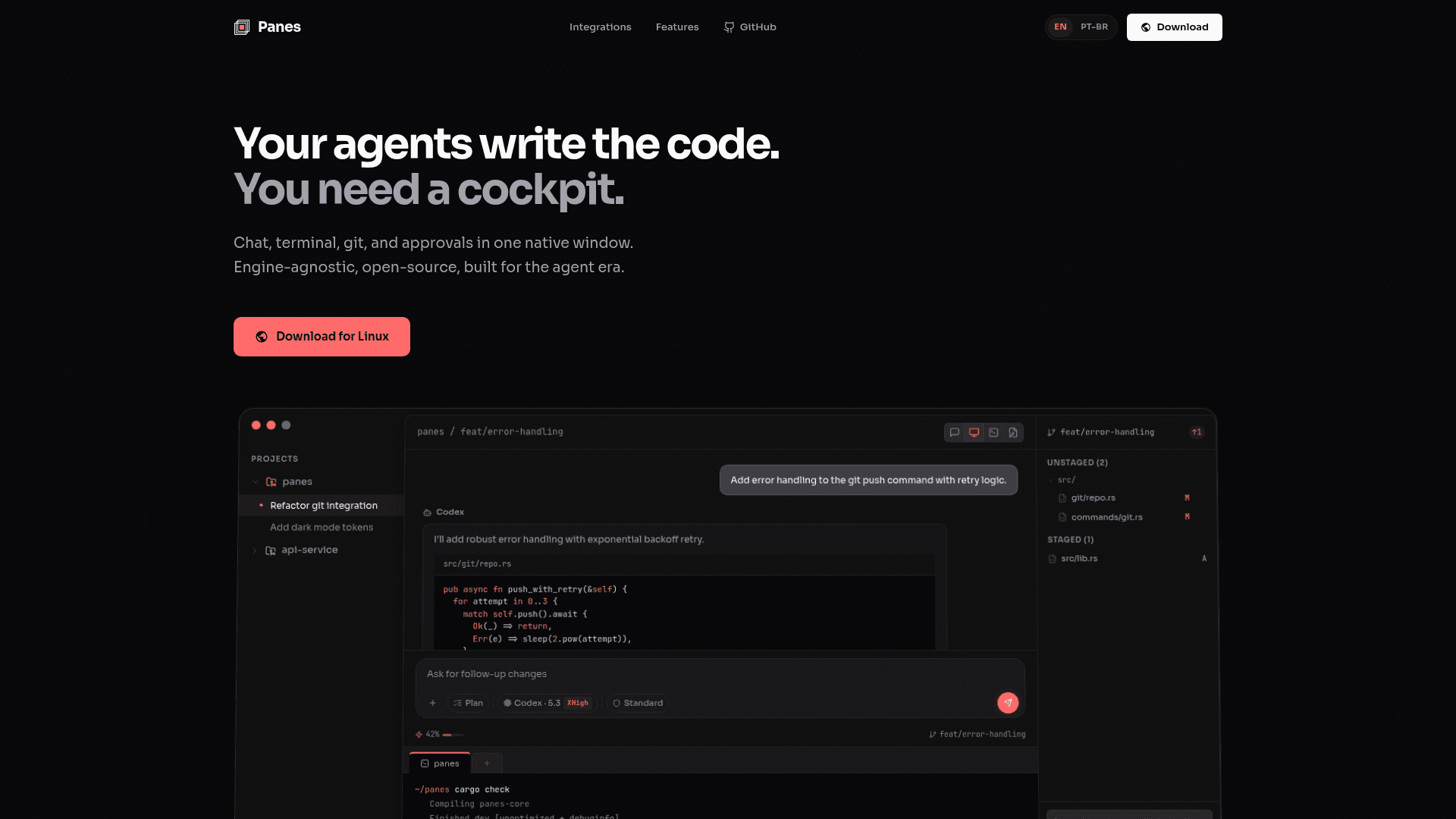Select the EN language option

click(x=1060, y=27)
